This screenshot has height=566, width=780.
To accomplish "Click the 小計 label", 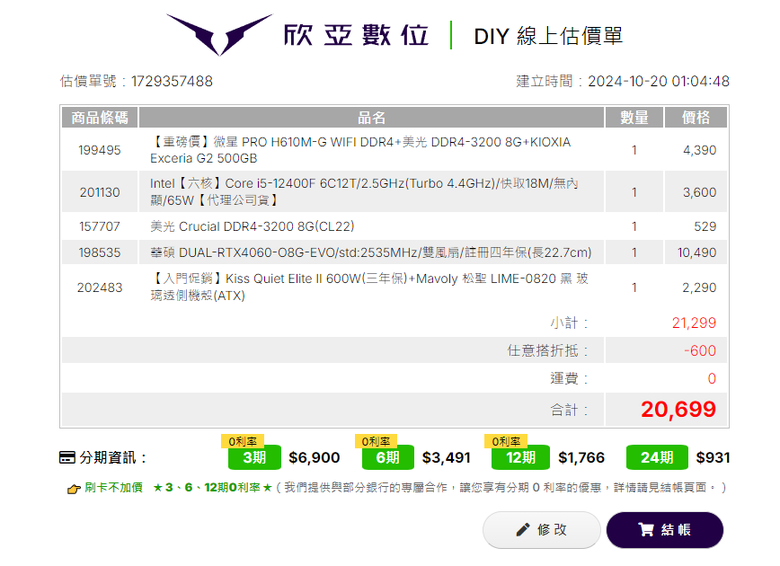I will point(569,323).
